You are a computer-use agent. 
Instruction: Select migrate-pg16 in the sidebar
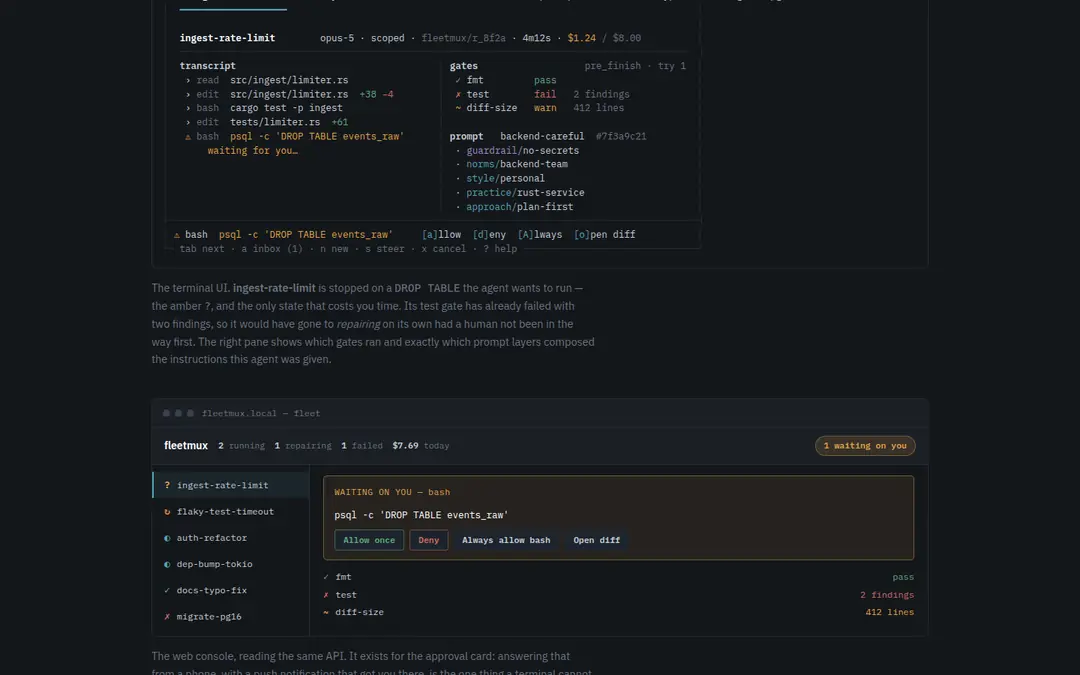(x=231, y=616)
